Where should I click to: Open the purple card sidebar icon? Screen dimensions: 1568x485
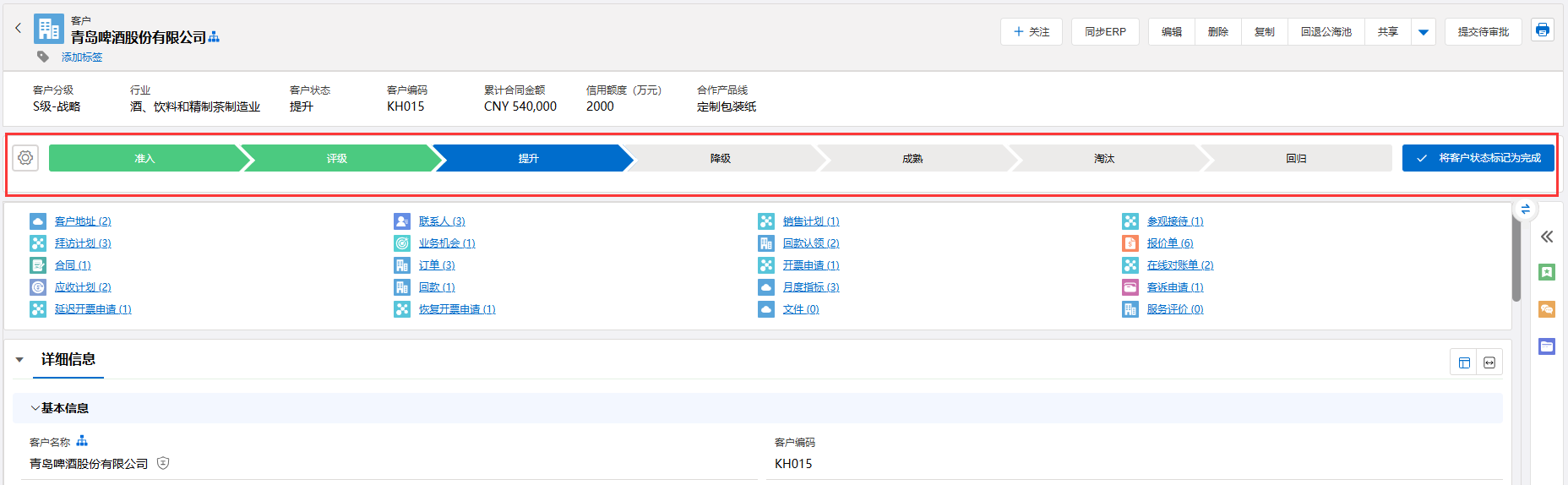[x=1546, y=346]
